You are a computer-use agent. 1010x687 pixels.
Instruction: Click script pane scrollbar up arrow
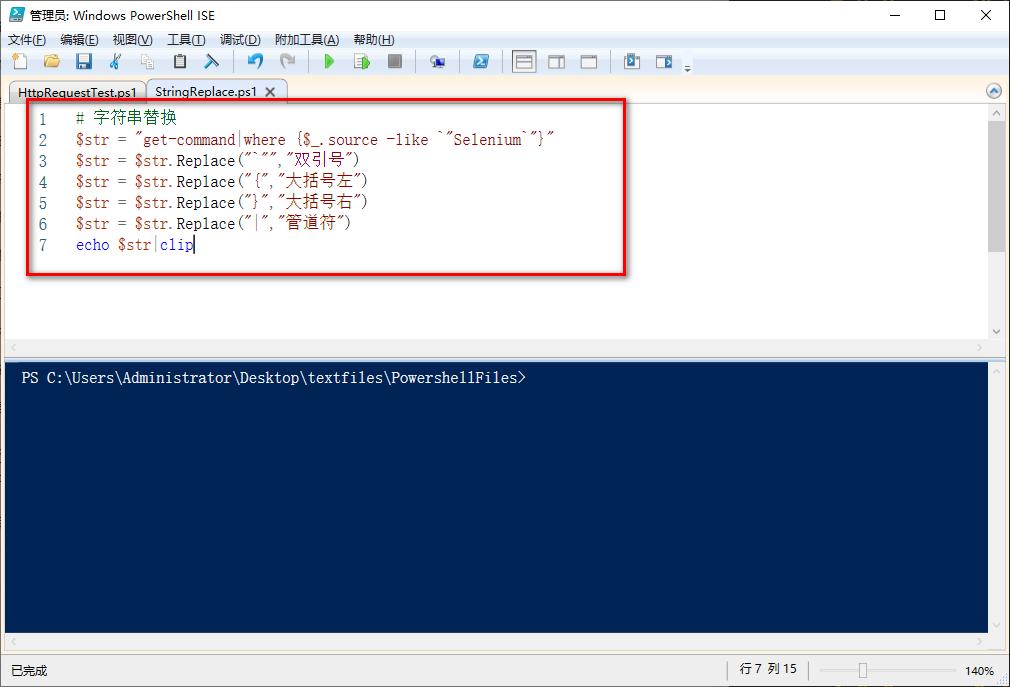point(996,113)
